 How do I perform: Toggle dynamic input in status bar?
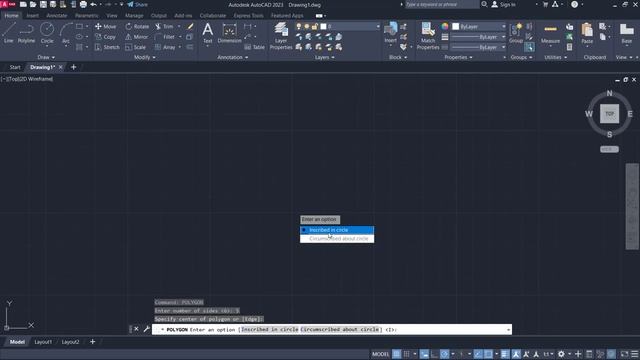click(424, 354)
